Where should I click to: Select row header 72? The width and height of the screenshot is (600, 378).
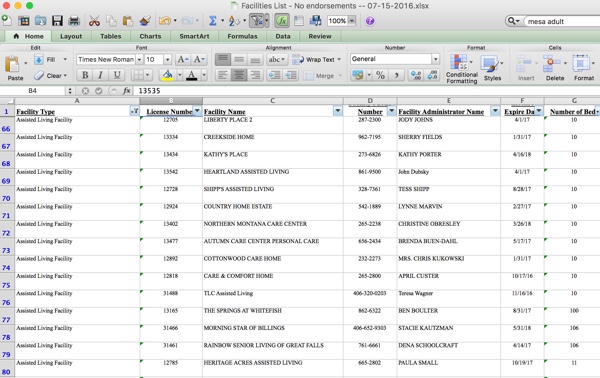click(7, 229)
